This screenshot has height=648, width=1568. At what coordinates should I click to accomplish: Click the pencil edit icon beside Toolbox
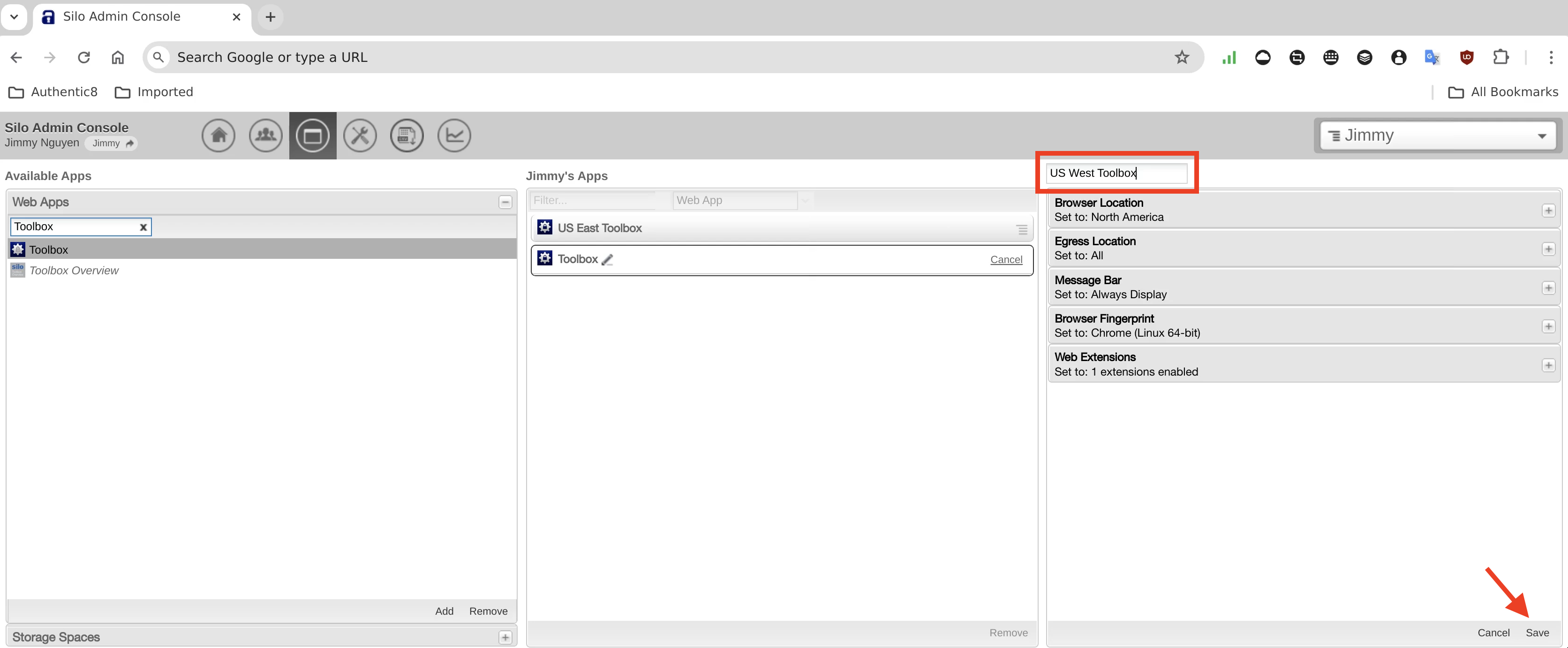[x=607, y=260]
